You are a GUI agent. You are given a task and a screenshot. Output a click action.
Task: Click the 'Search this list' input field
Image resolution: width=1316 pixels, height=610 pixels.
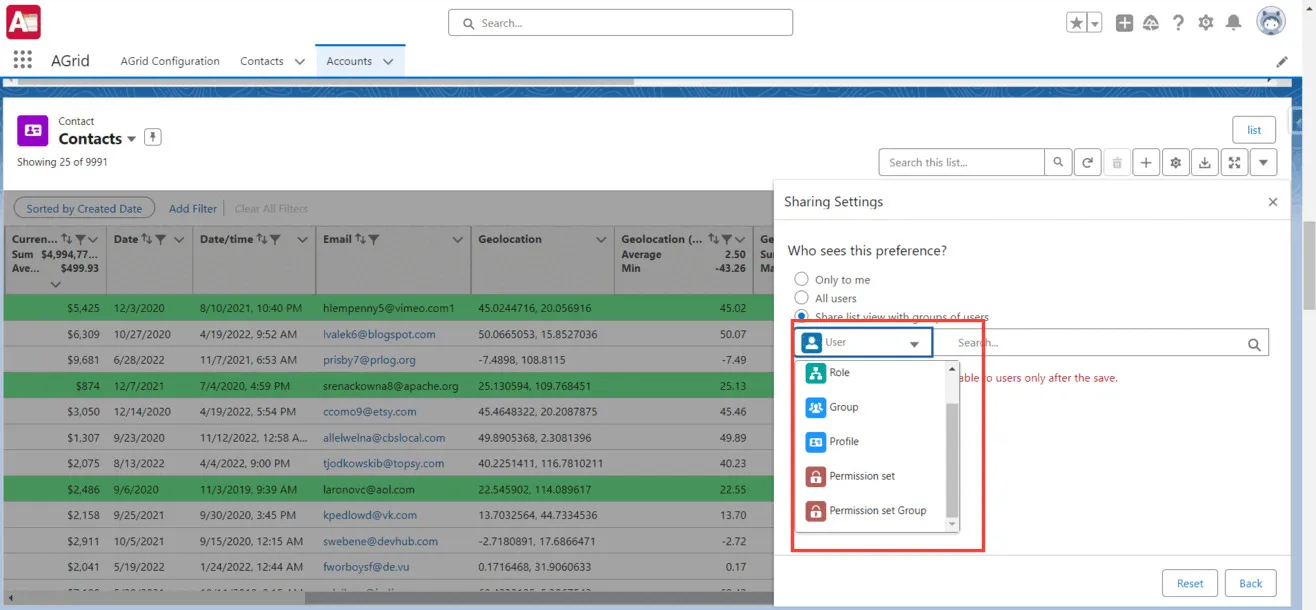coord(960,161)
